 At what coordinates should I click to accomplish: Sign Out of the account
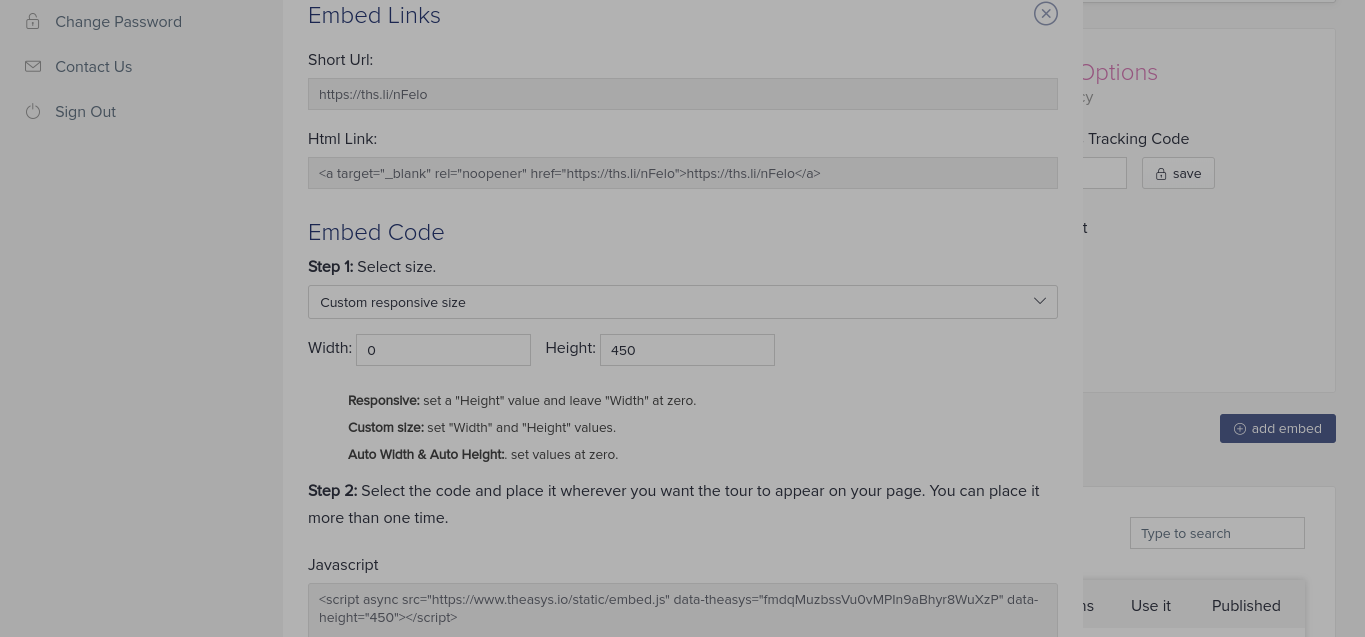click(x=85, y=111)
